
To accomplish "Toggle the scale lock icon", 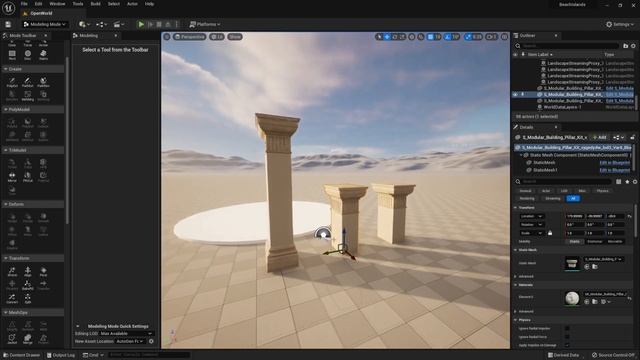I will tap(550, 233).
